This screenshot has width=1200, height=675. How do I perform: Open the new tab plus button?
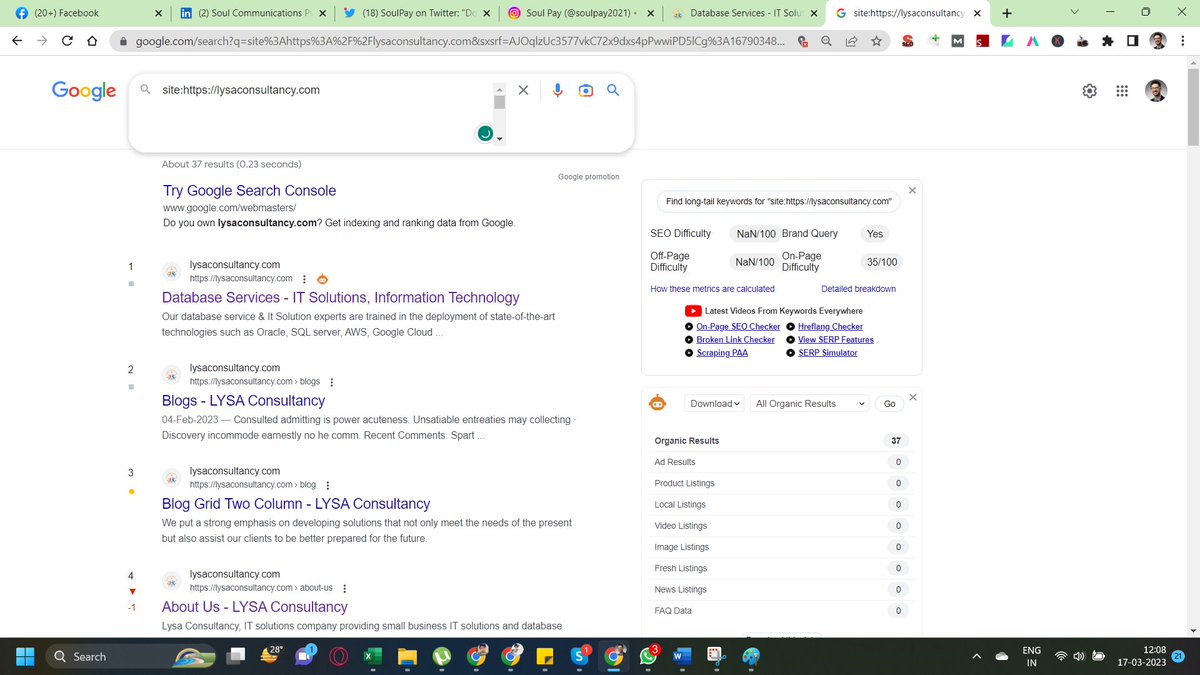coord(1006,13)
